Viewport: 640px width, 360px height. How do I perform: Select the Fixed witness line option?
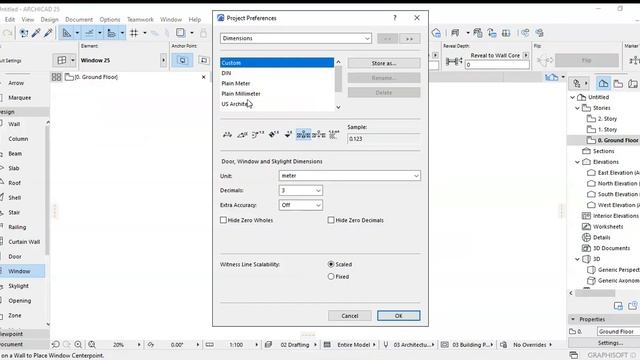331,277
